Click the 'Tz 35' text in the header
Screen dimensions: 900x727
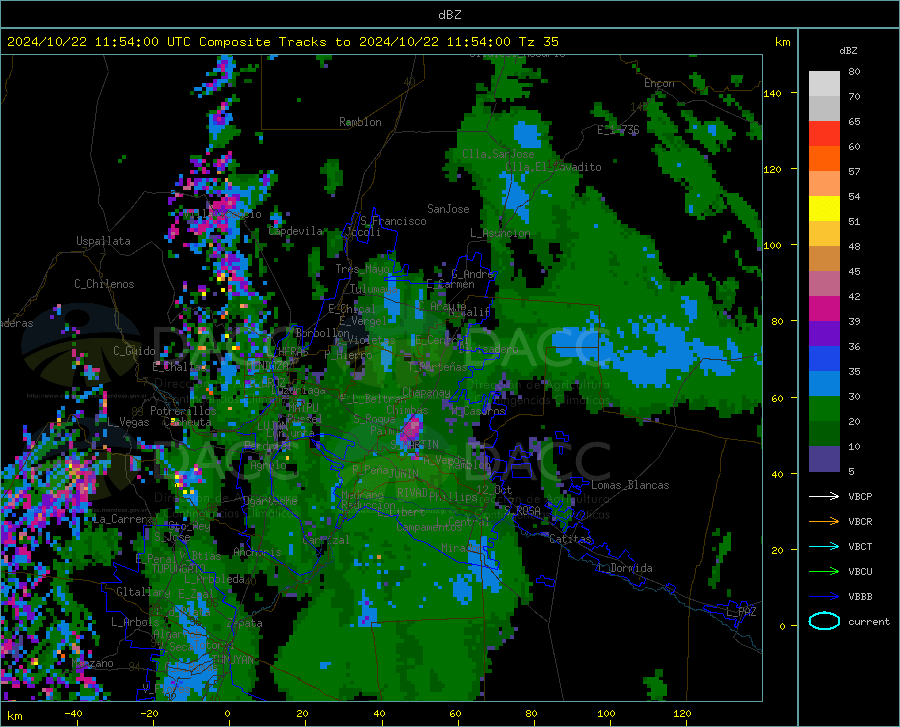click(x=538, y=42)
